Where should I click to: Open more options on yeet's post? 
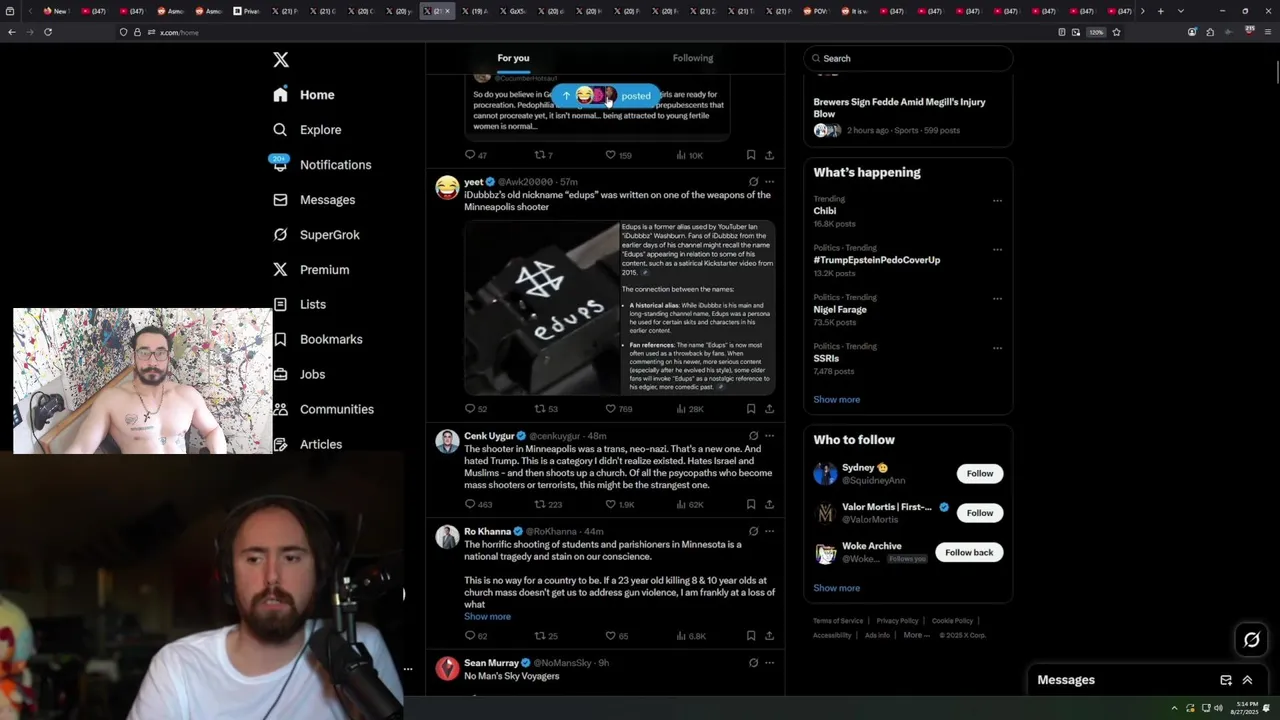(769, 182)
